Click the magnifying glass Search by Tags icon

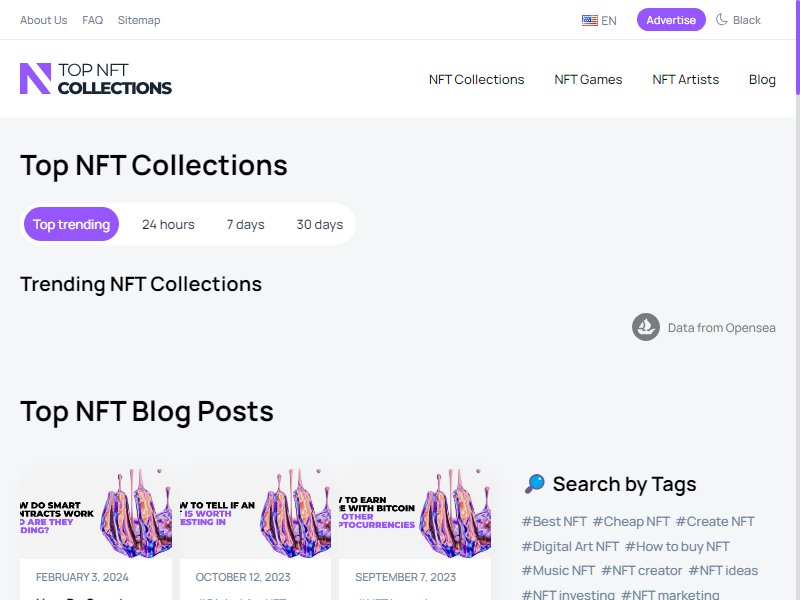click(535, 484)
